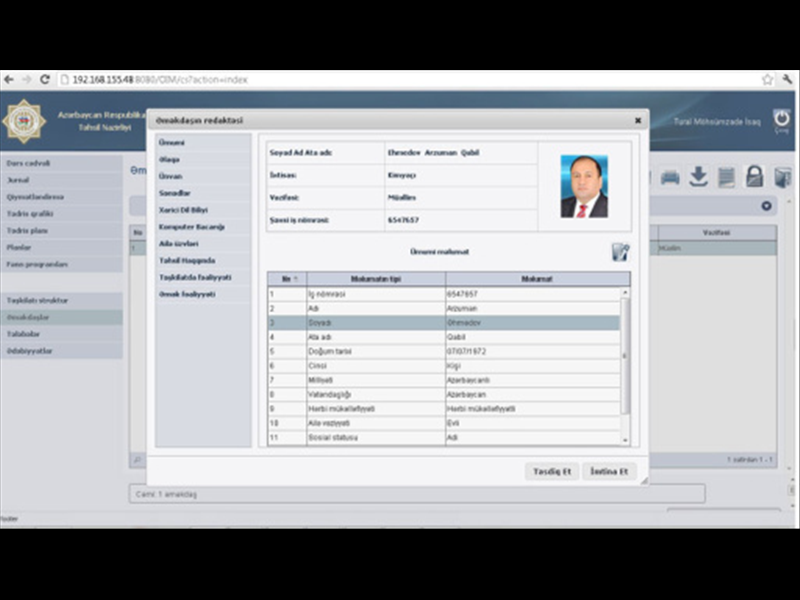Screen dimensions: 800x600
Task: Open the Sənədlər tab in dialog sidebar
Action: (x=176, y=192)
